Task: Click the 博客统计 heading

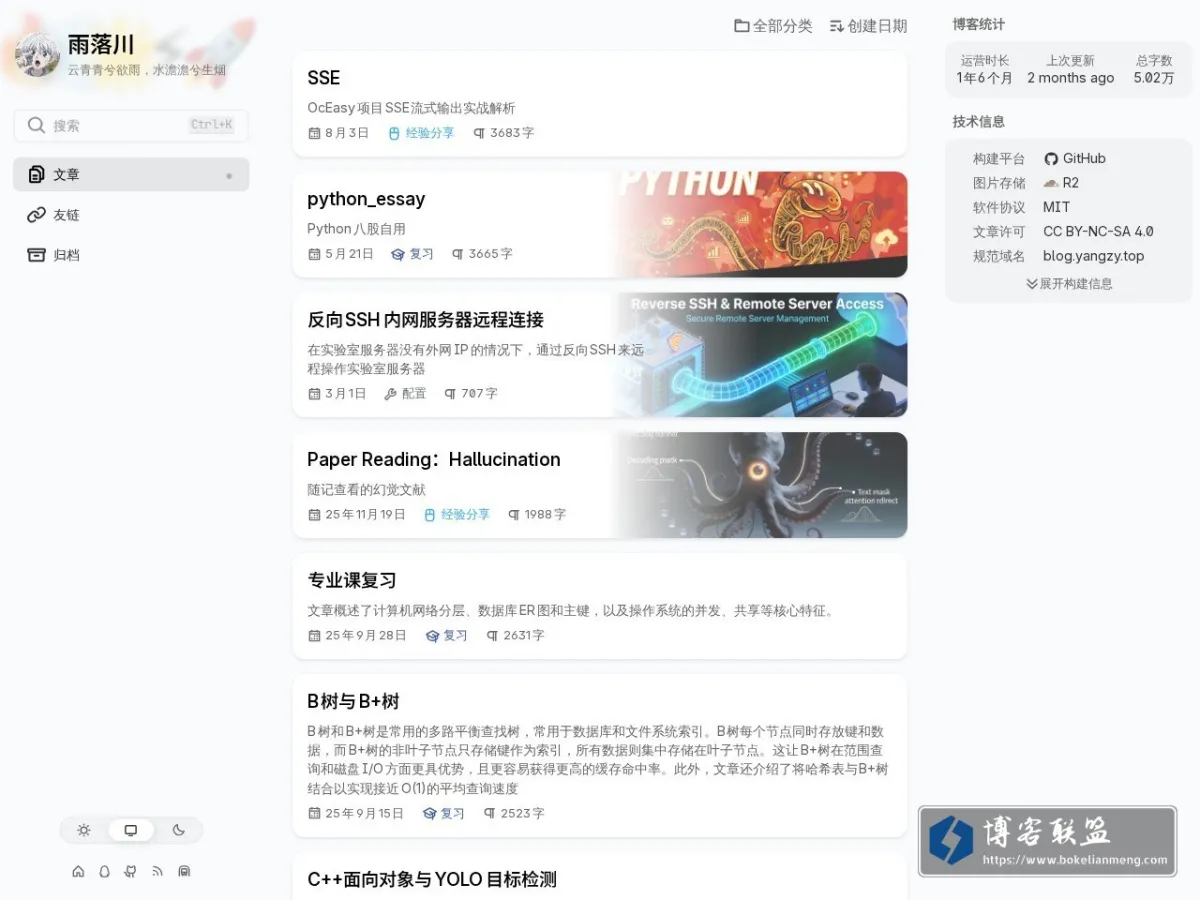Action: pos(979,25)
